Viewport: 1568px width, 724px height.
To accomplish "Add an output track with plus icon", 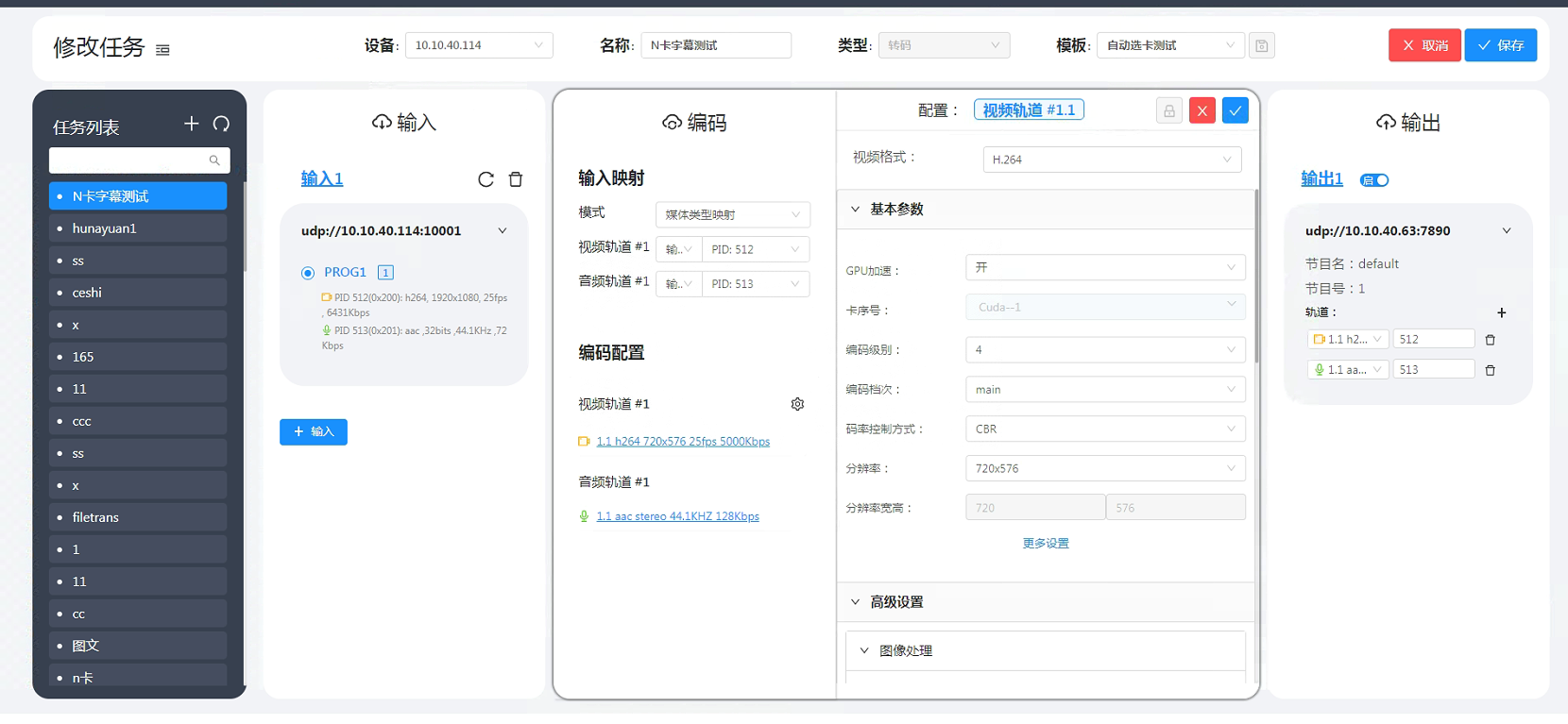I will coord(1502,312).
